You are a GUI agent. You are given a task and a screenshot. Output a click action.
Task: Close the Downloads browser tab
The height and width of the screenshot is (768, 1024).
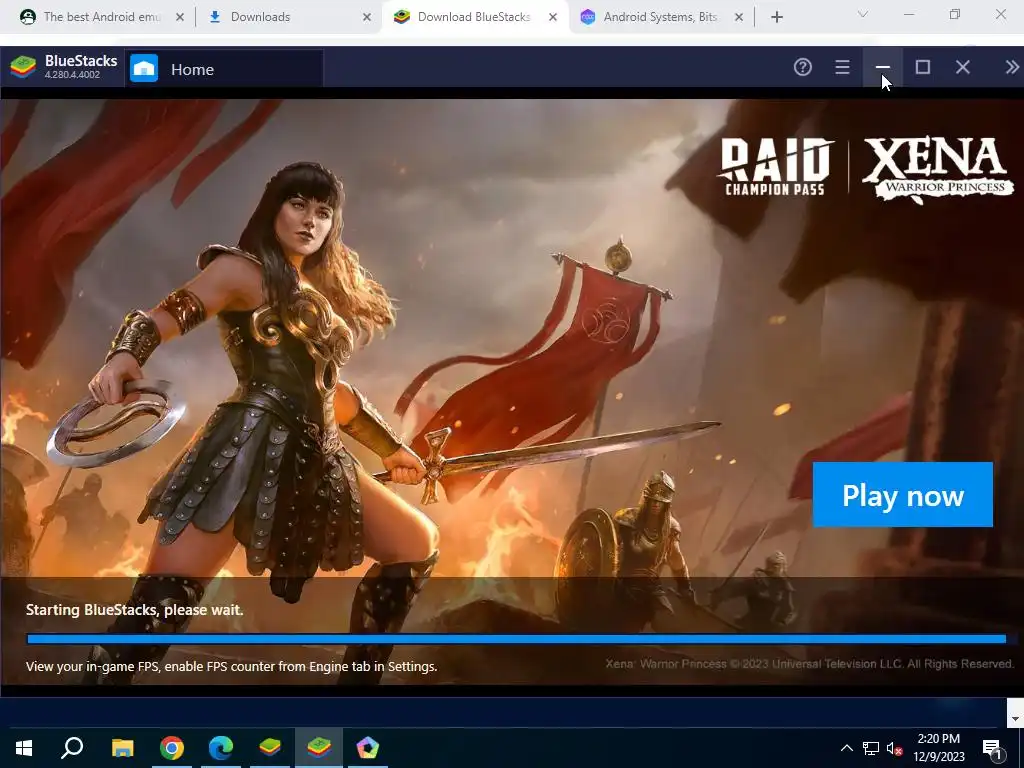[366, 18]
